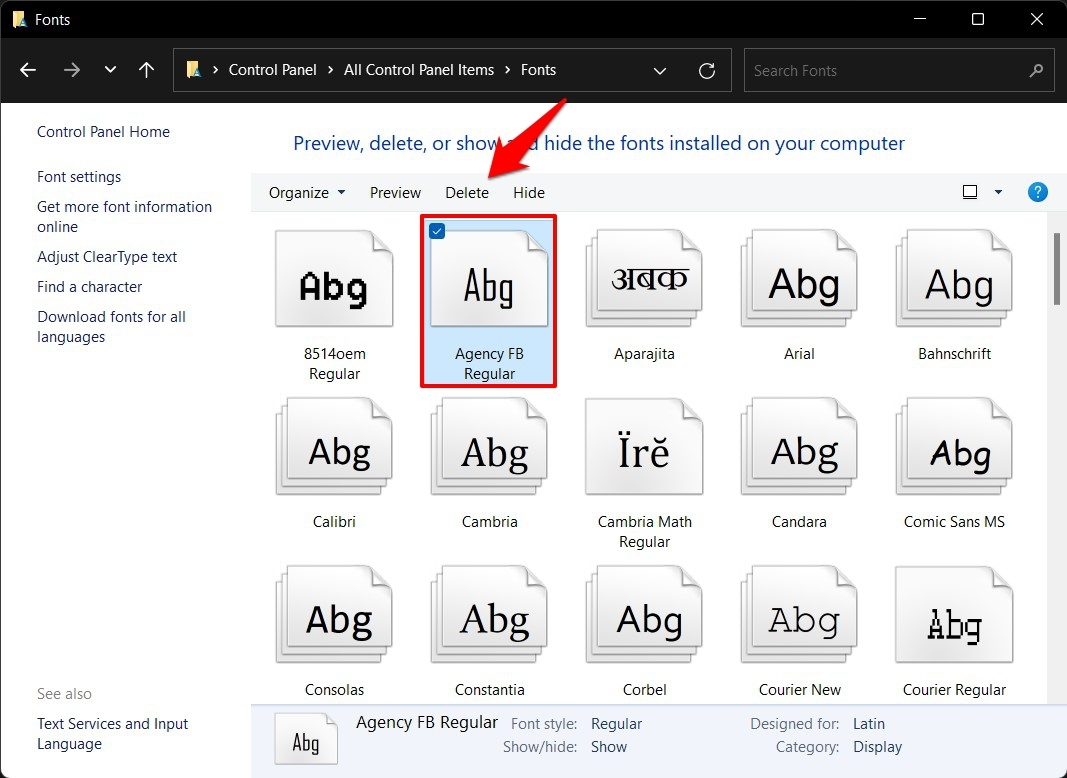Select the Calibri font icon
The height and width of the screenshot is (778, 1067).
(334, 447)
